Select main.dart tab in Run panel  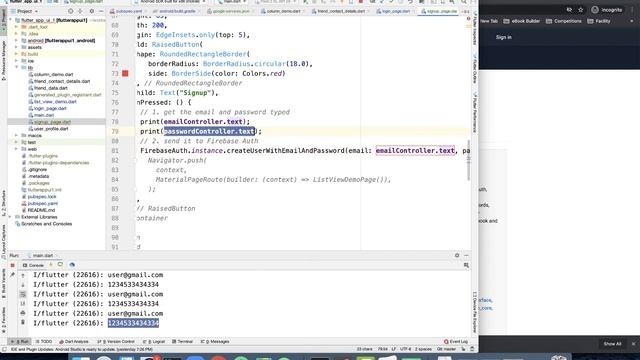(x=42, y=256)
